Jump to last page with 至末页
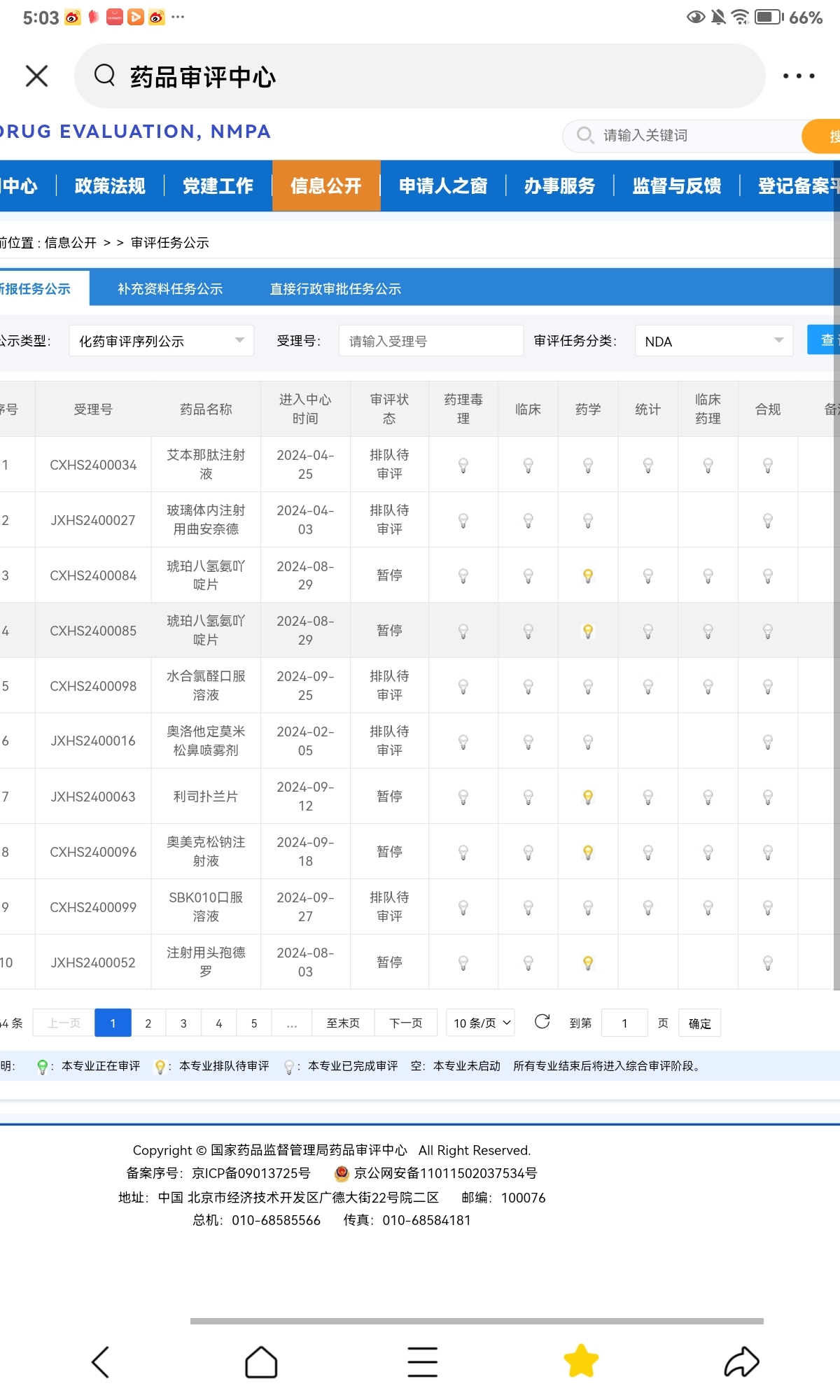 (343, 1023)
